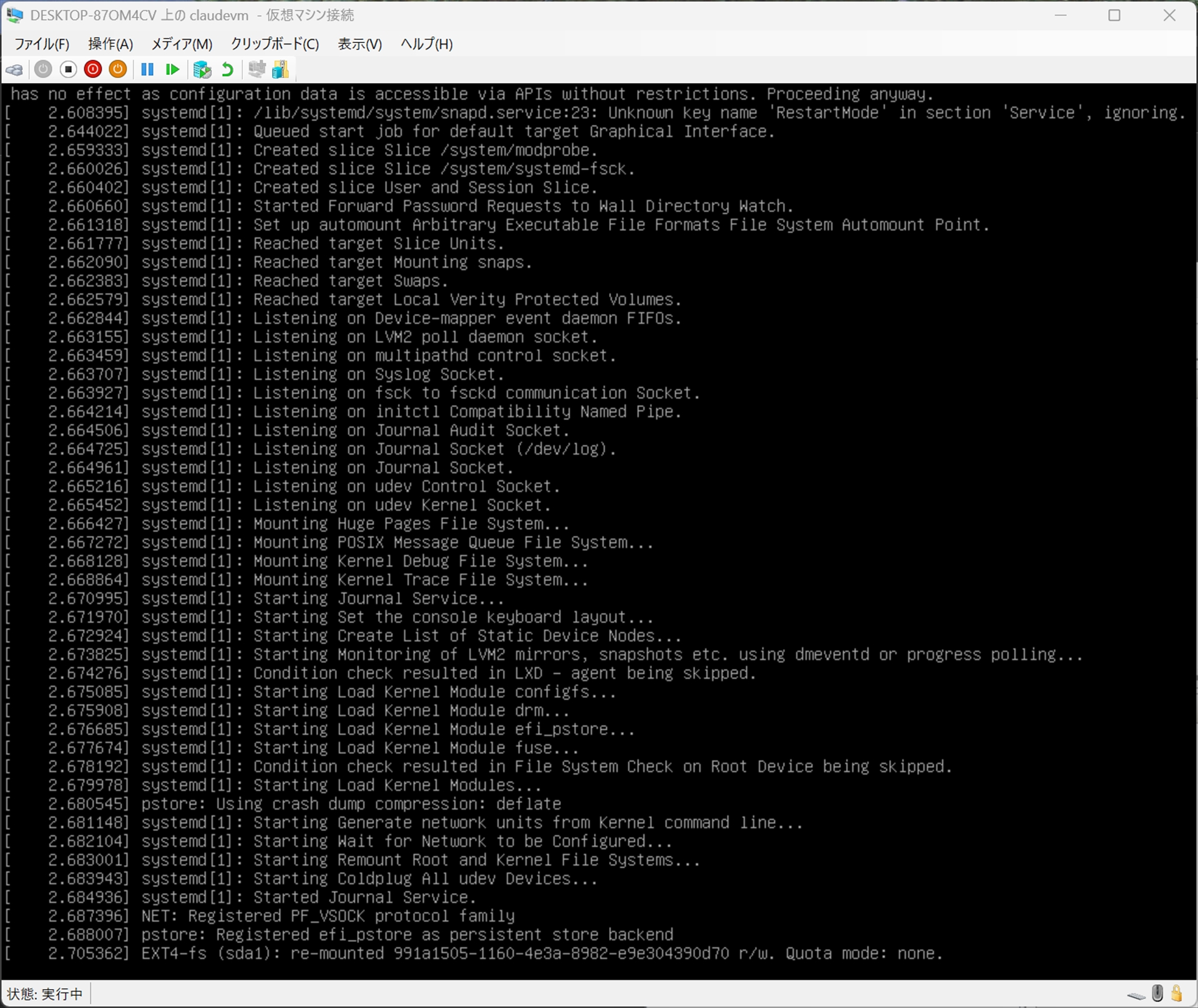
Task: Open the メディア(M) menu
Action: click(x=182, y=44)
